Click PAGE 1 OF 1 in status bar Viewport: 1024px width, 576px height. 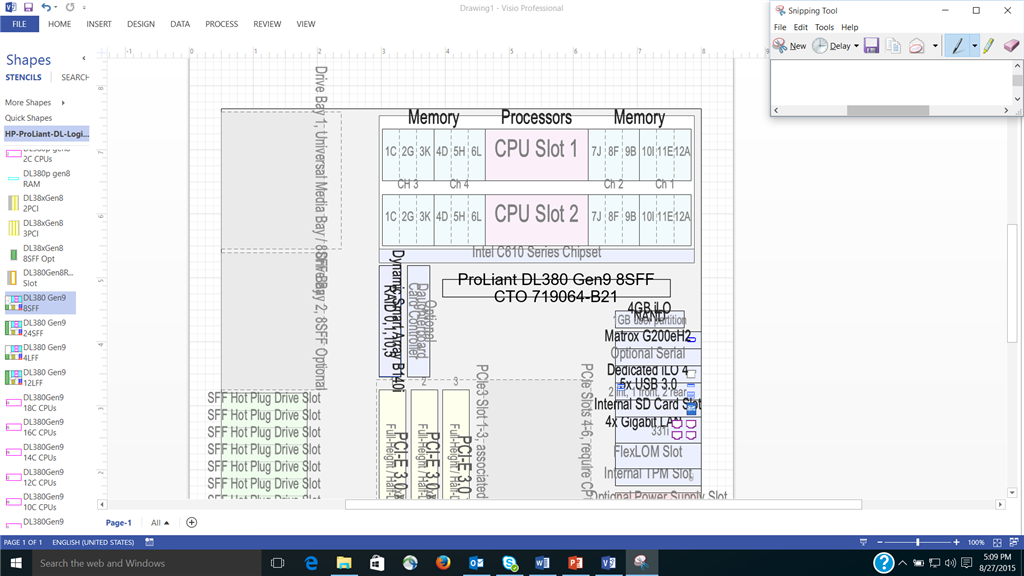click(23, 542)
